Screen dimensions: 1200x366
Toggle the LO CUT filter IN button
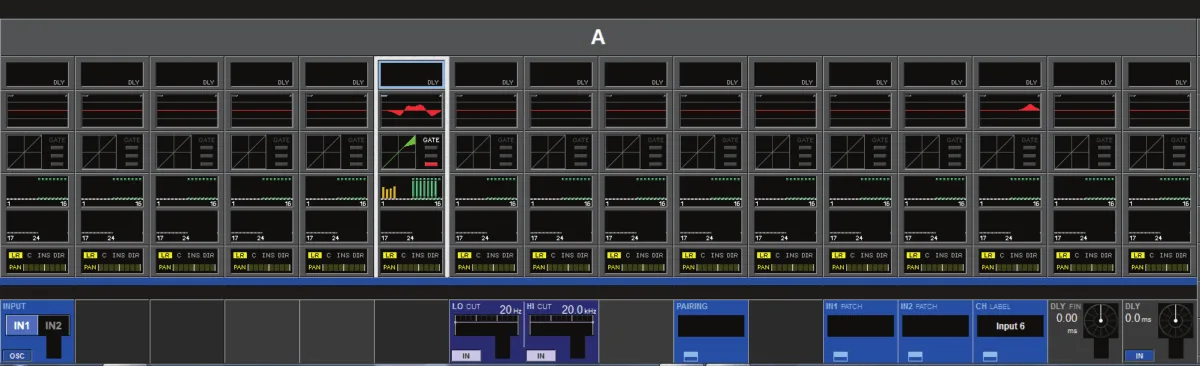(465, 356)
